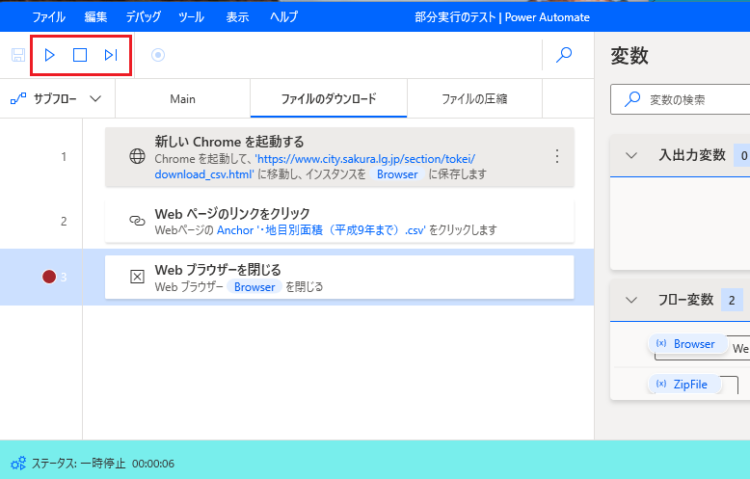The height and width of the screenshot is (479, 750).
Task: Click Browser variable in action 3
Action: click(x=254, y=287)
